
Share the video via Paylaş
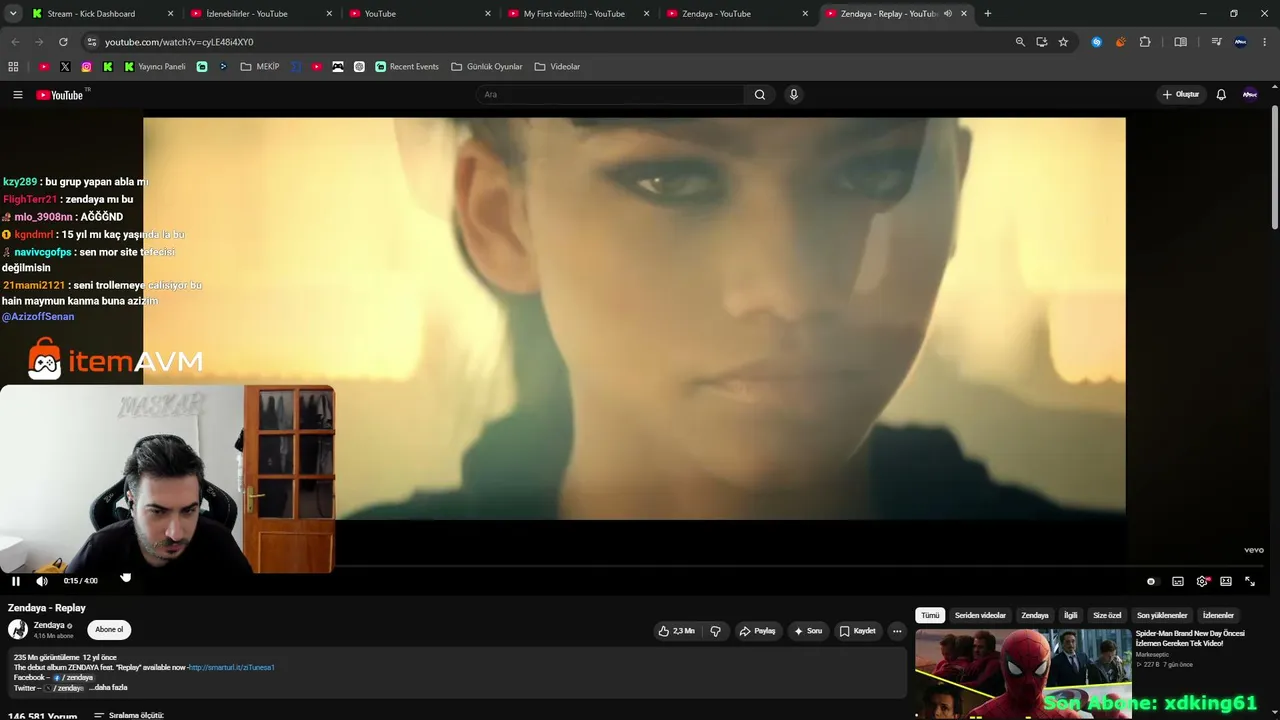click(x=757, y=631)
